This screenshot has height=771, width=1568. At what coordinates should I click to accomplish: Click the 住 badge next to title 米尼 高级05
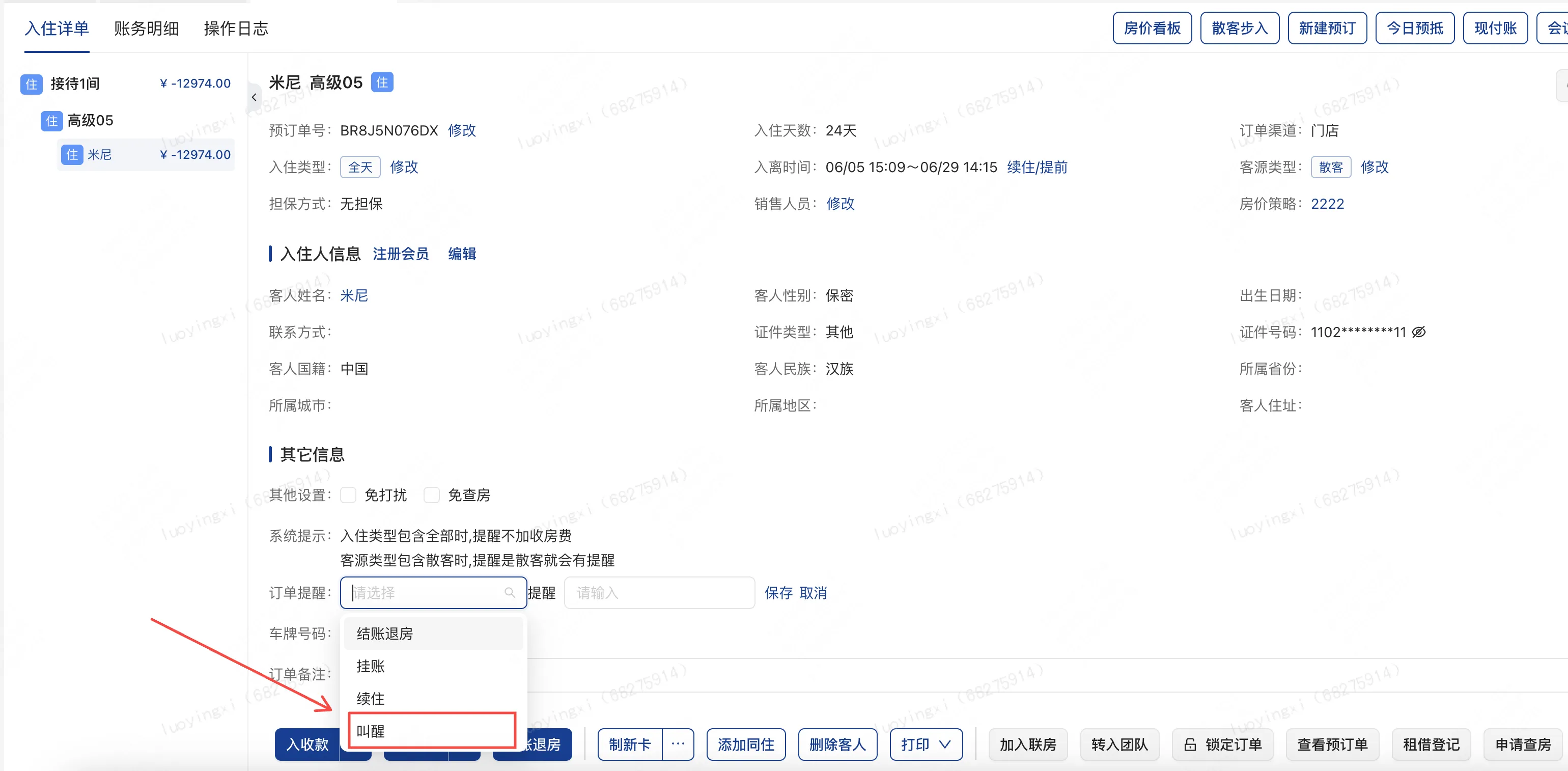click(x=382, y=82)
